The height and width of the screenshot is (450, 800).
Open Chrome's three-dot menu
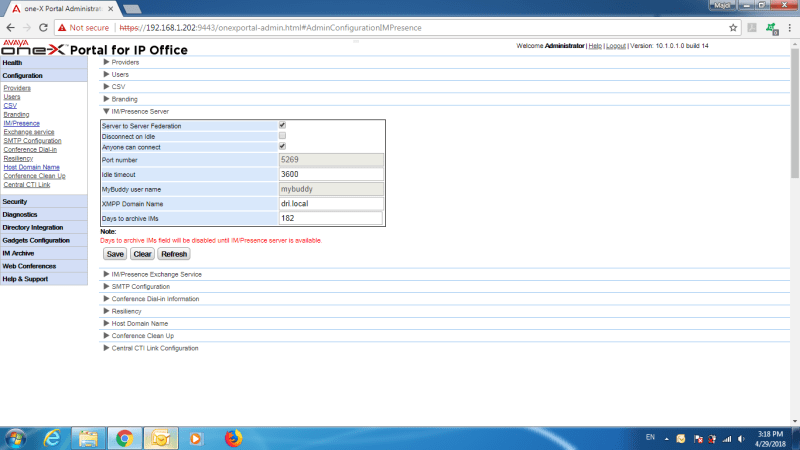(789, 28)
